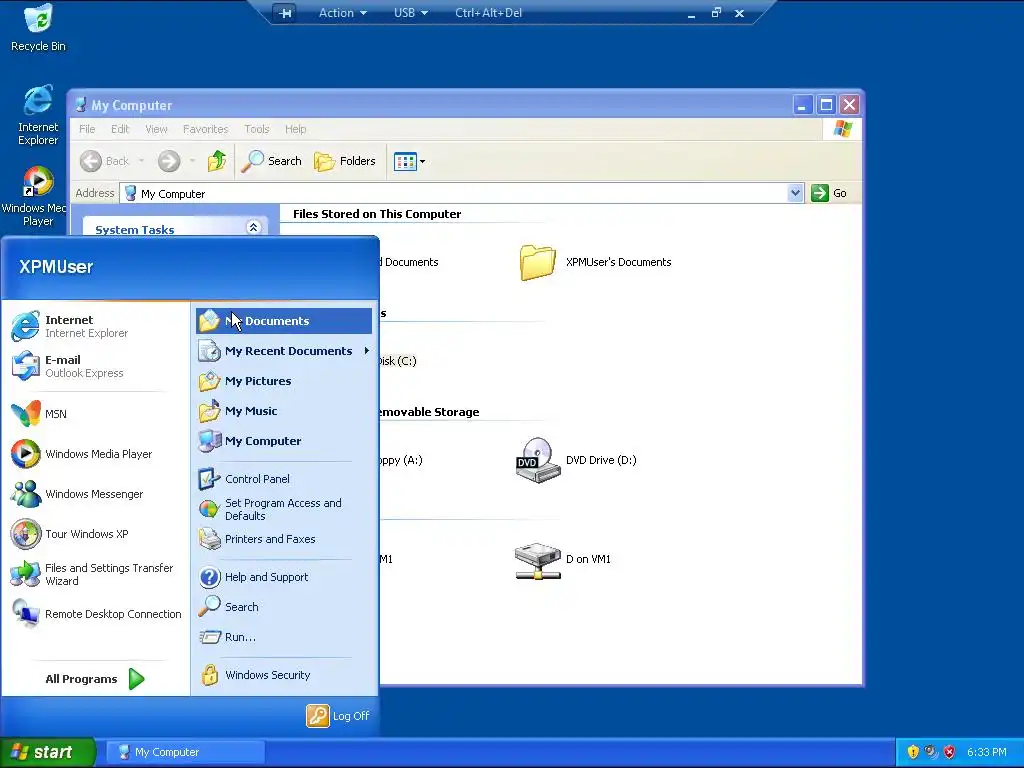This screenshot has height=768, width=1024.
Task: Open My Music folder
Action: pyautogui.click(x=284, y=411)
